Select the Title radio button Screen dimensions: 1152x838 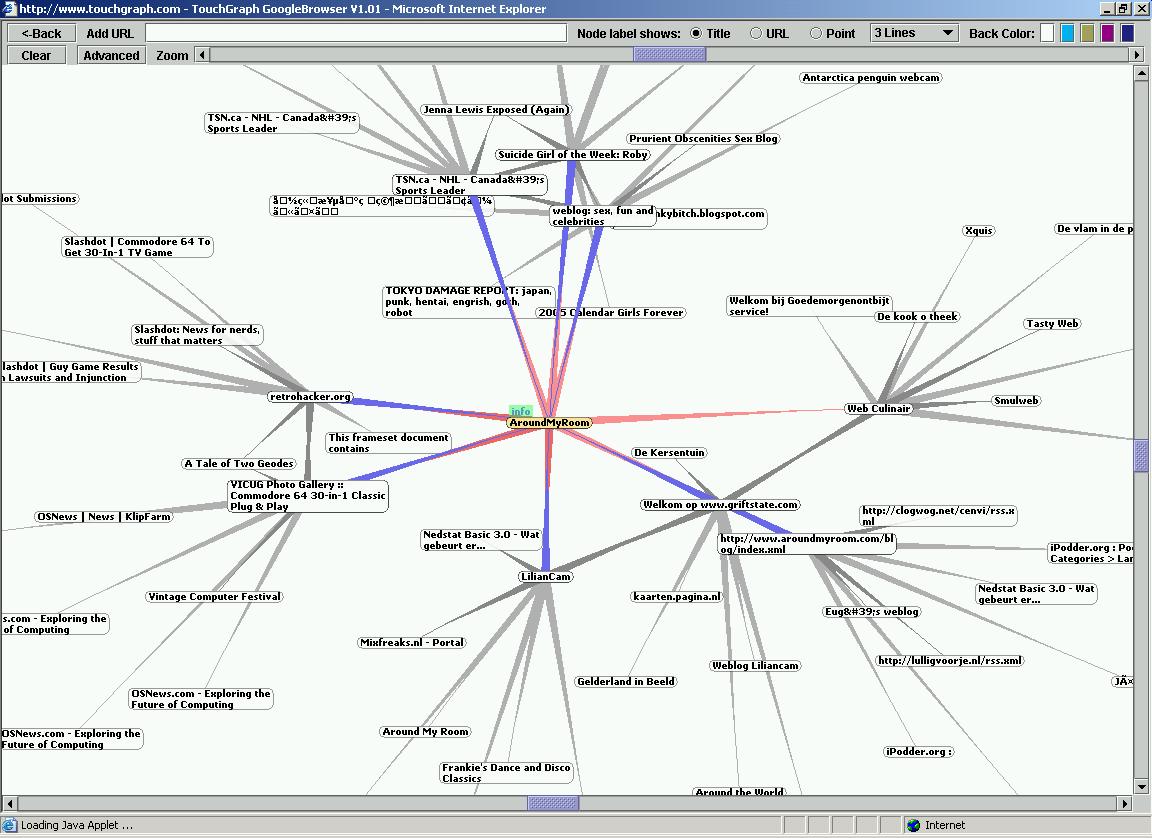coord(696,33)
